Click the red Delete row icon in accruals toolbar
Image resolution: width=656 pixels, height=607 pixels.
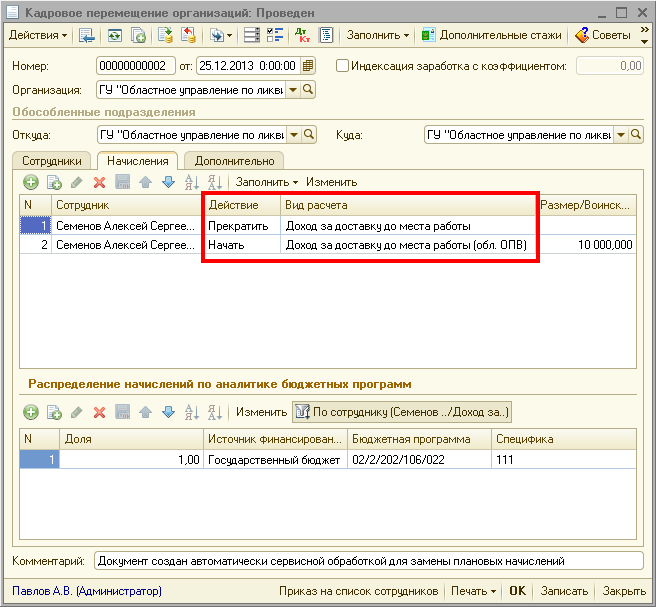(x=99, y=182)
